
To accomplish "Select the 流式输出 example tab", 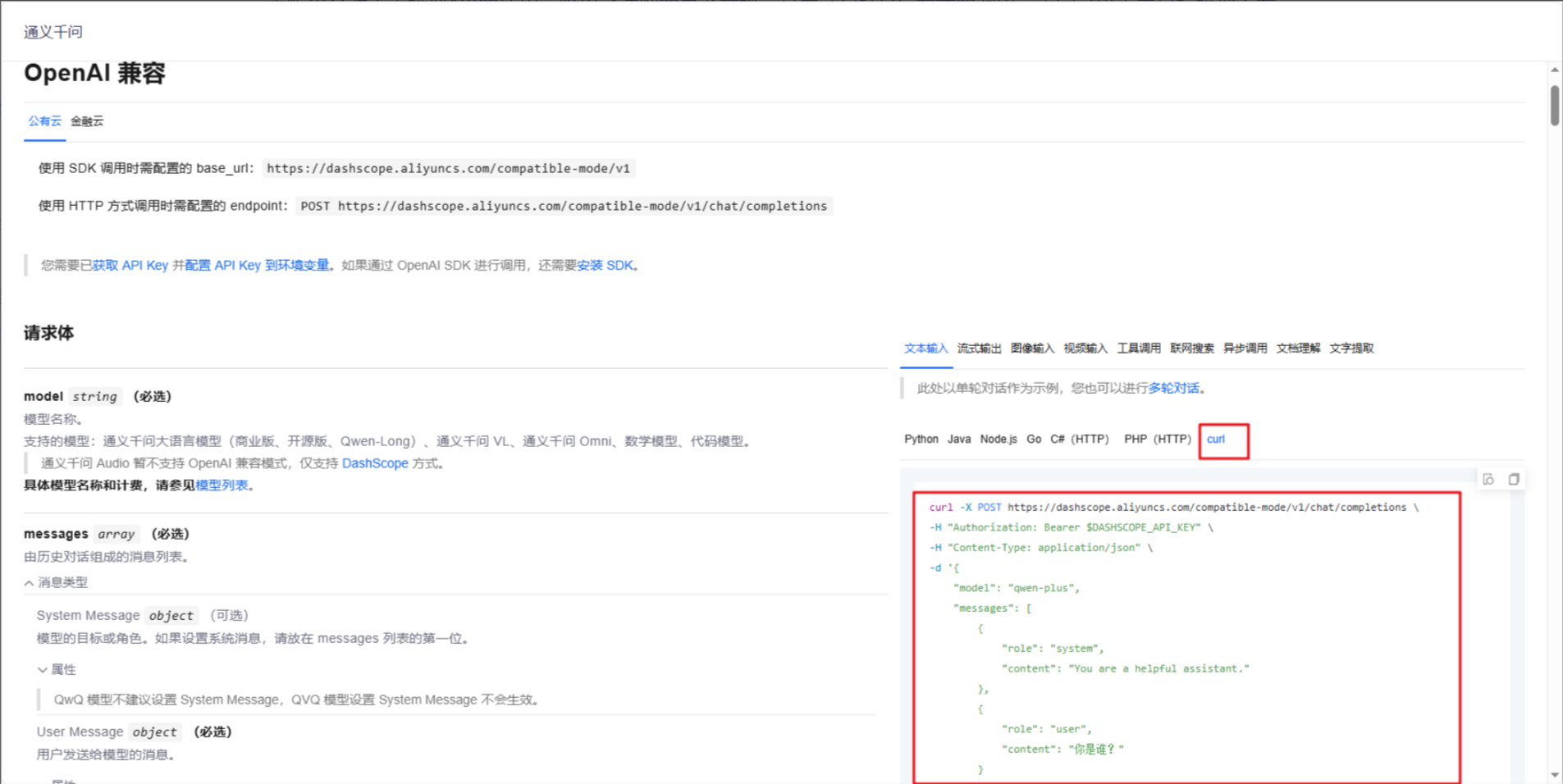I will 979,349.
